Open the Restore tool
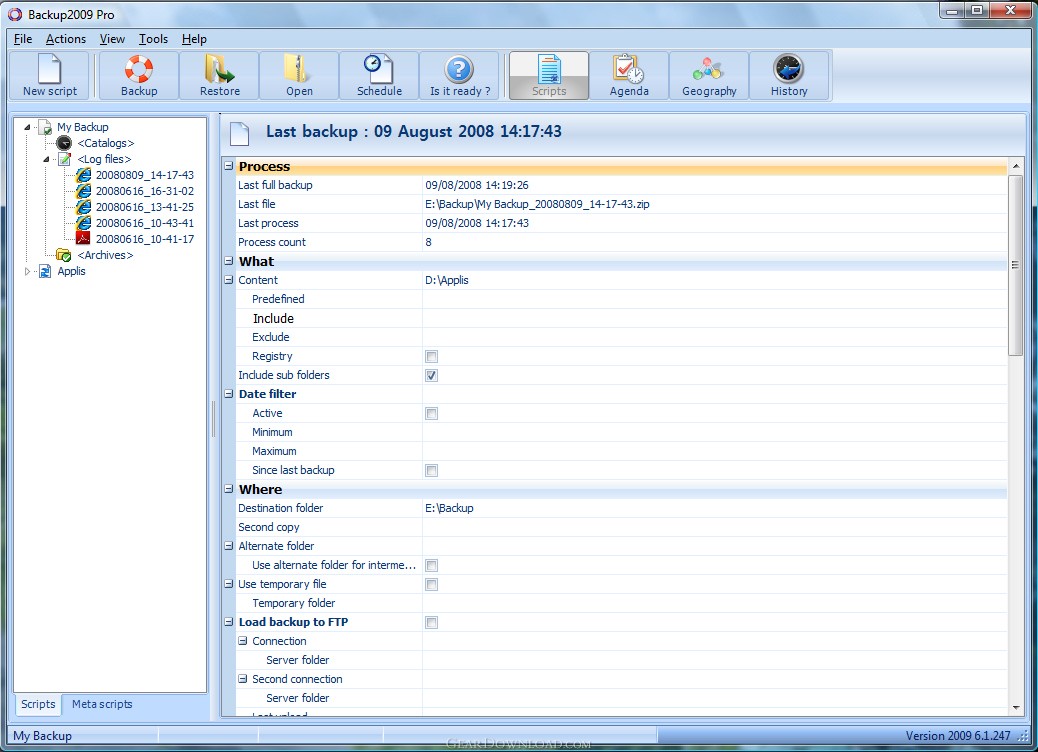The width and height of the screenshot is (1038, 752). [x=220, y=75]
